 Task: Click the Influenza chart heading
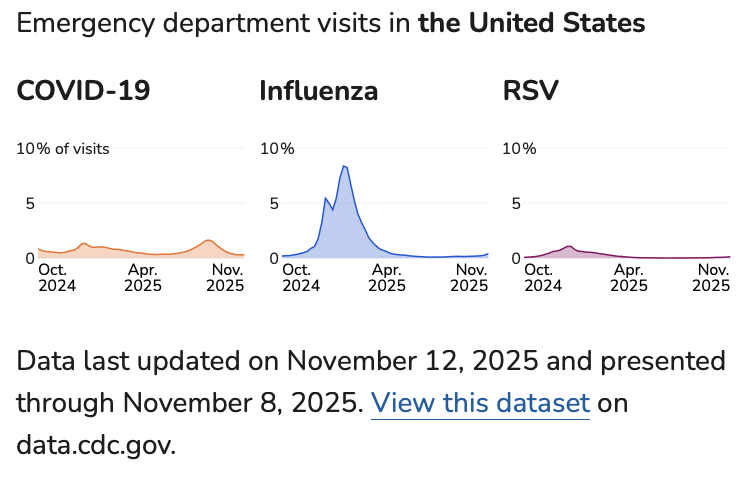click(319, 92)
